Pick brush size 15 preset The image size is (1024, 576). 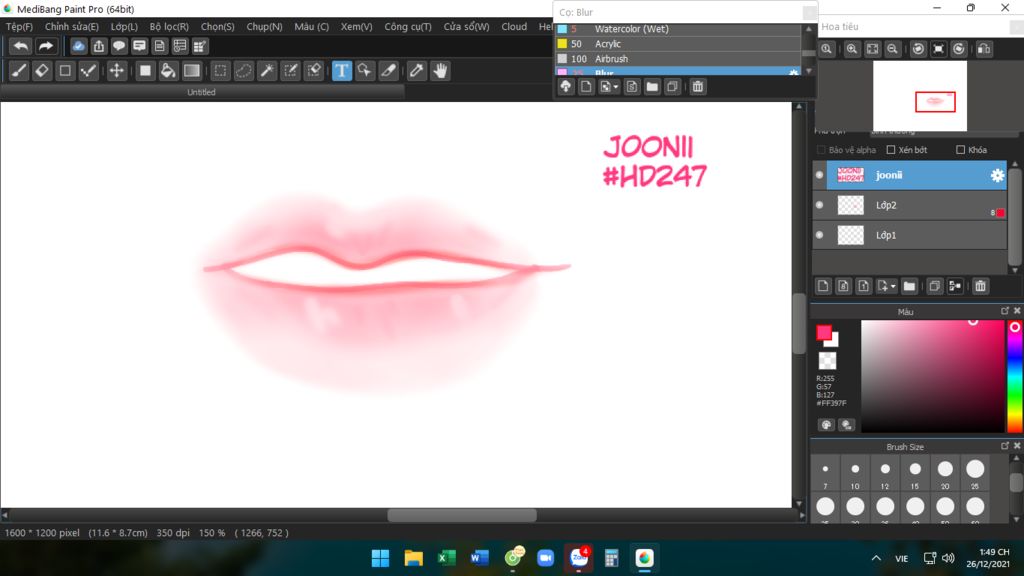point(915,473)
